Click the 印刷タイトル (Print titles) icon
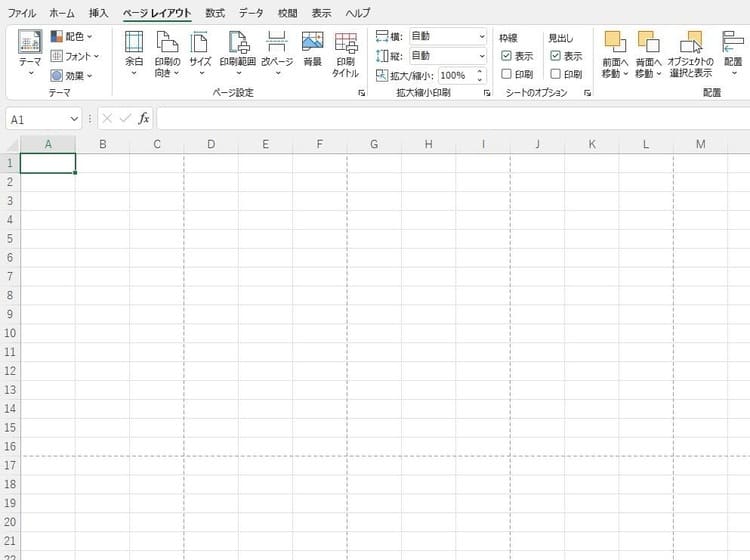Viewport: 750px width, 560px height. coord(346,42)
